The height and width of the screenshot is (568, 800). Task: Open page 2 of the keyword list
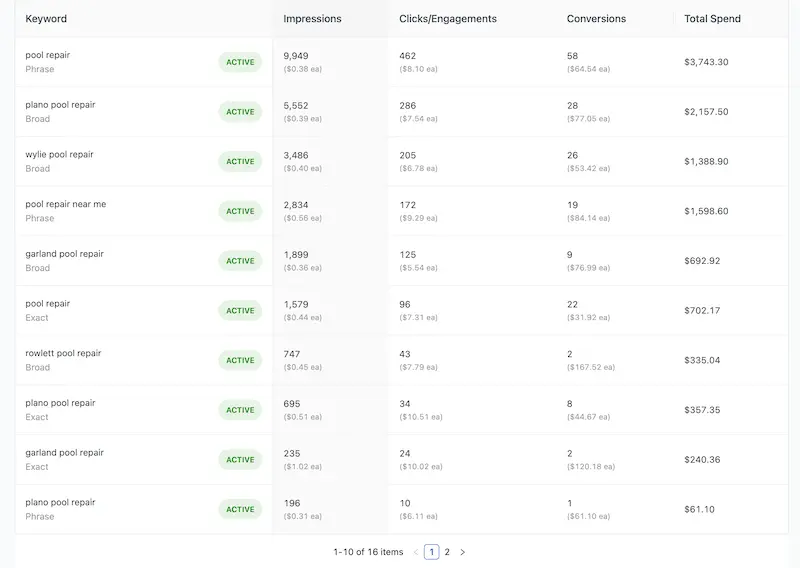[447, 552]
